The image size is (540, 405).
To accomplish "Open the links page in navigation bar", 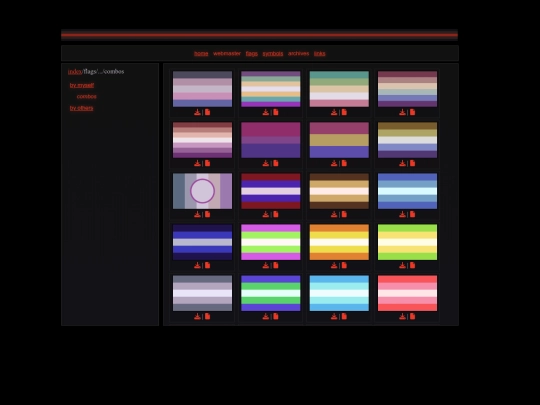I will (x=320, y=53).
